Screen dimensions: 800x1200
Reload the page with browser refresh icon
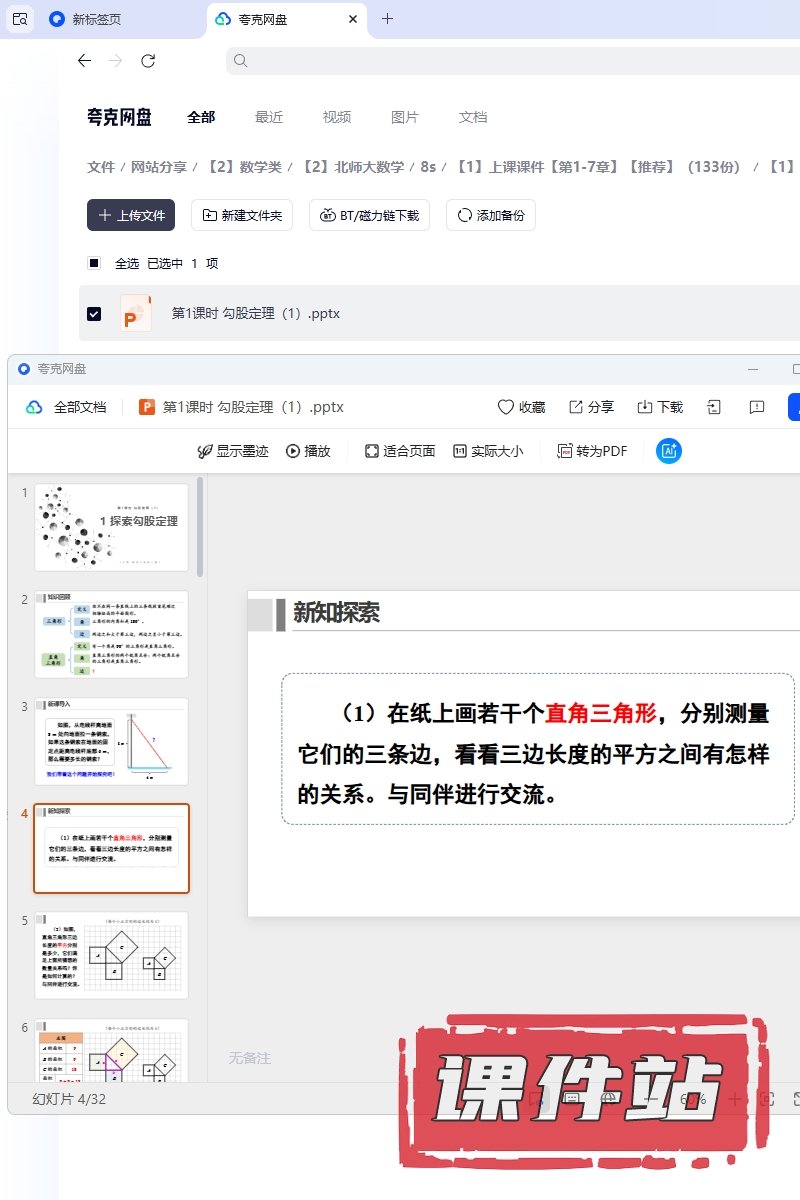[148, 61]
